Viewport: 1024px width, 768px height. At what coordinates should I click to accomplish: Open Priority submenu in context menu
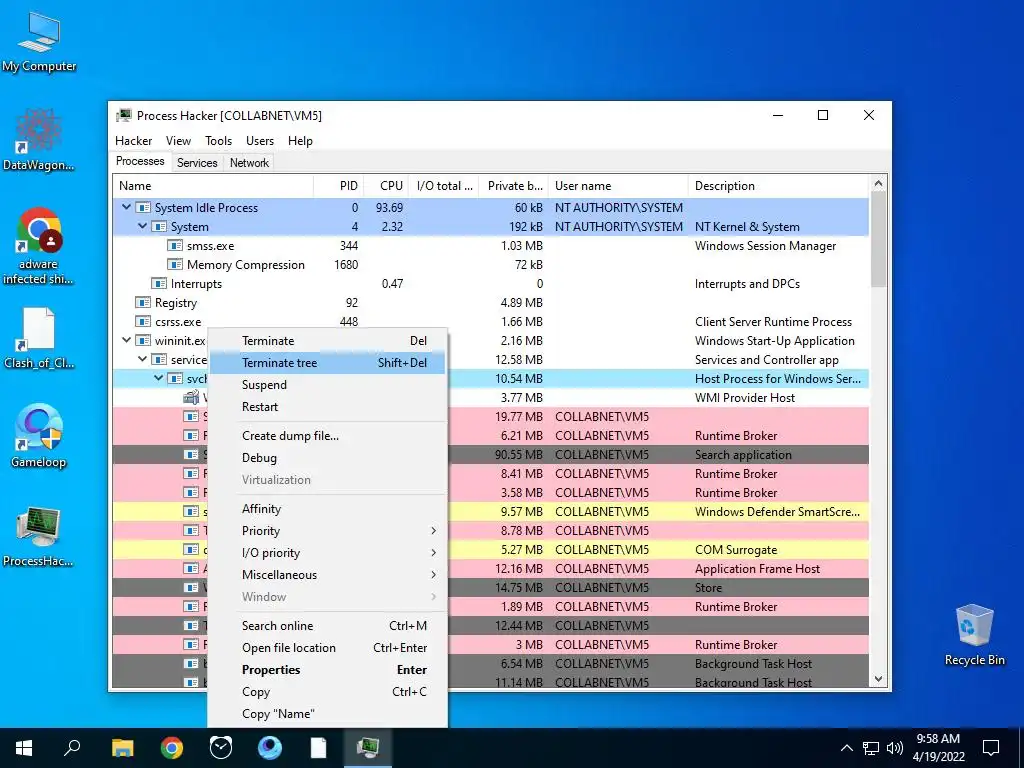[x=328, y=531]
